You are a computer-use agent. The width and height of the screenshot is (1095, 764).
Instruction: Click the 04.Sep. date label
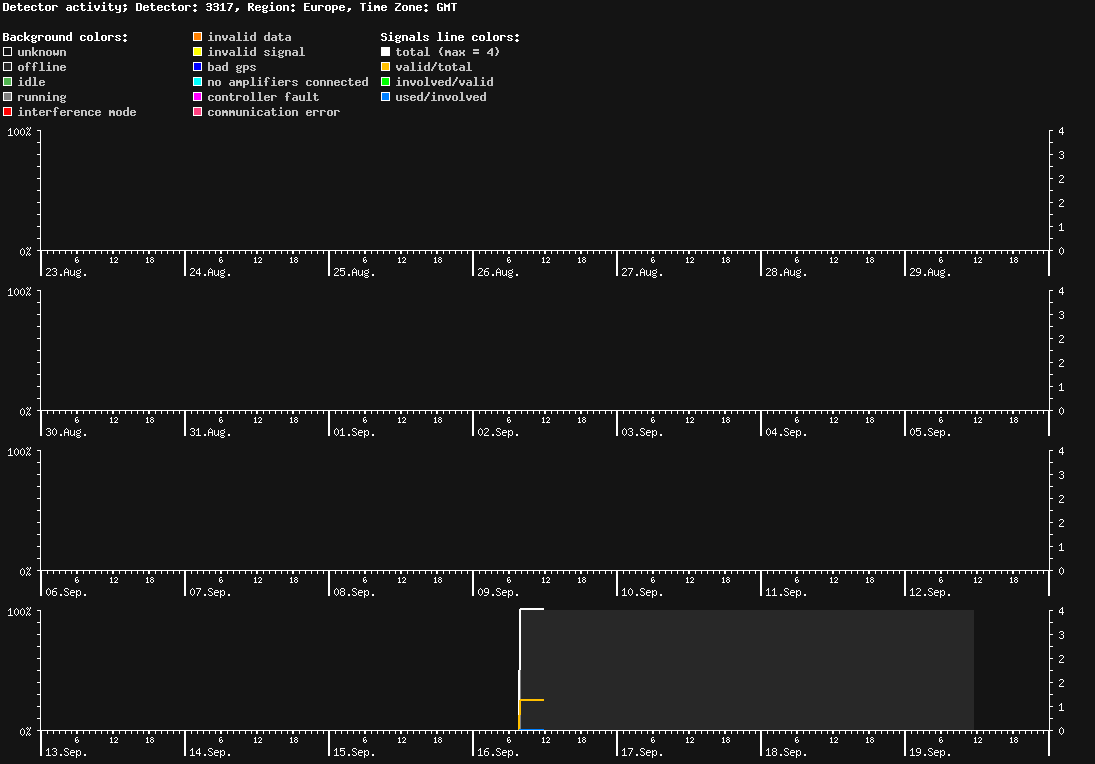click(x=786, y=432)
